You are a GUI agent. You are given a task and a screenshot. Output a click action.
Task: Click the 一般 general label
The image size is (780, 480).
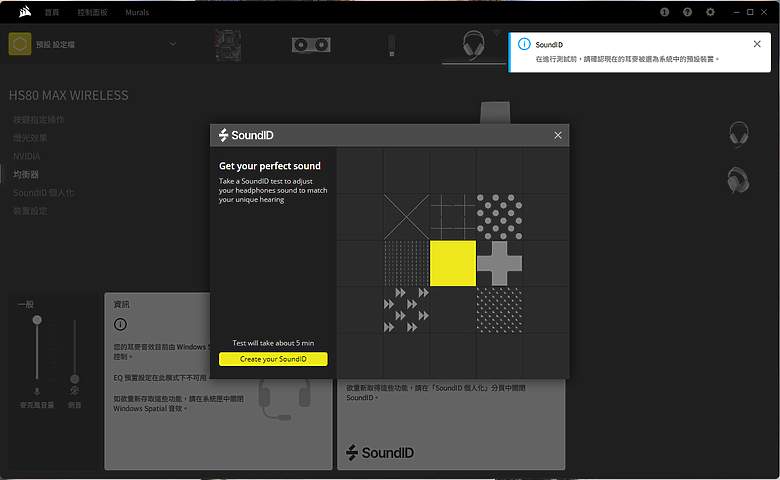(26, 304)
